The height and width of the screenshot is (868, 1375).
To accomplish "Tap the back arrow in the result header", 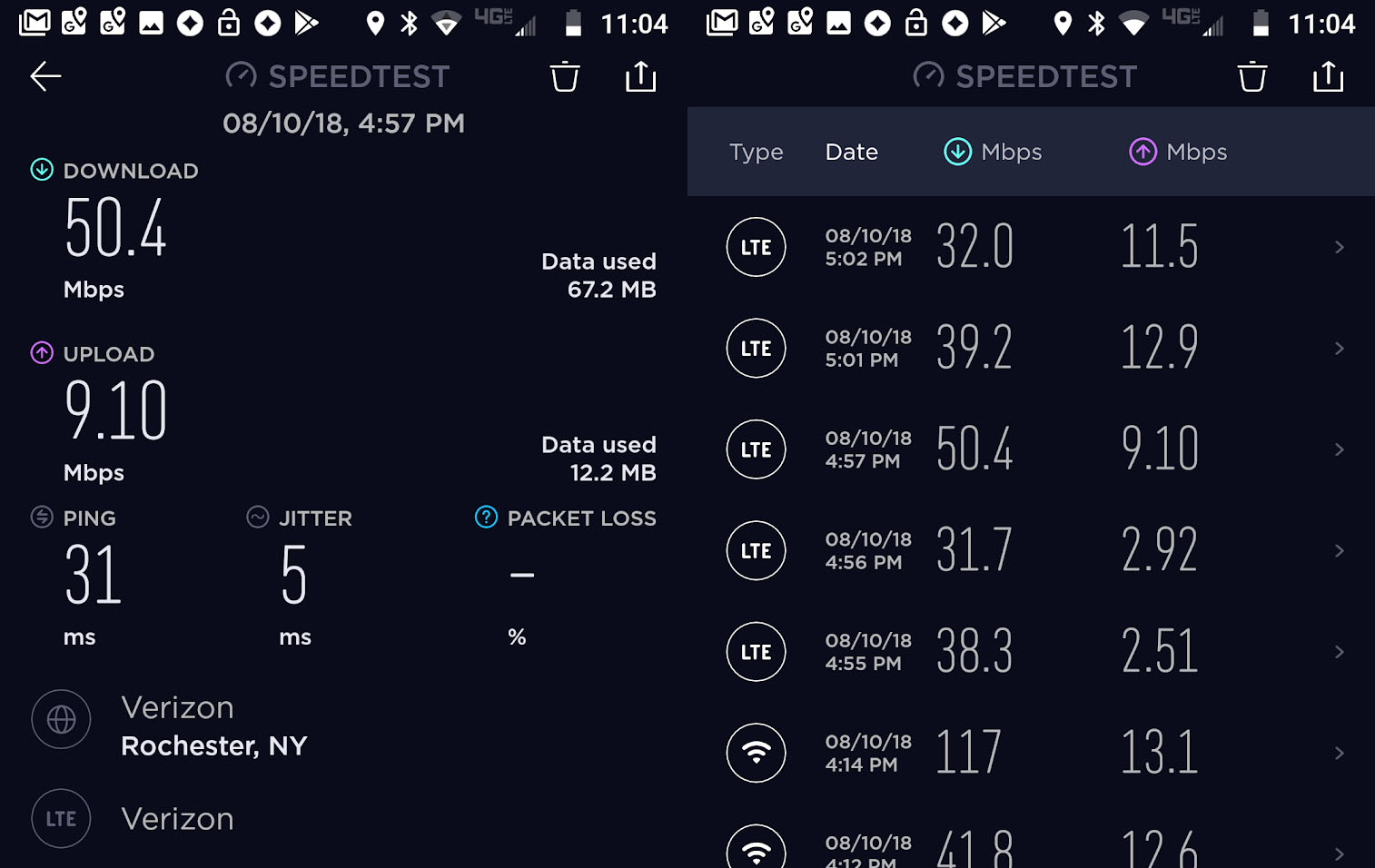I will (x=45, y=76).
